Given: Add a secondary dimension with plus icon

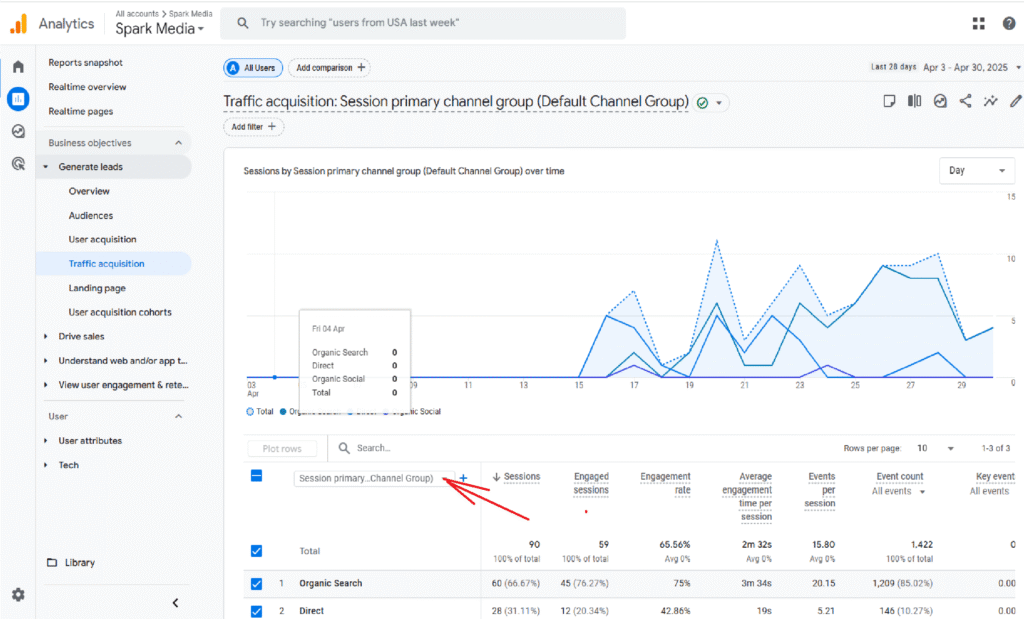Looking at the screenshot, I should coord(463,478).
